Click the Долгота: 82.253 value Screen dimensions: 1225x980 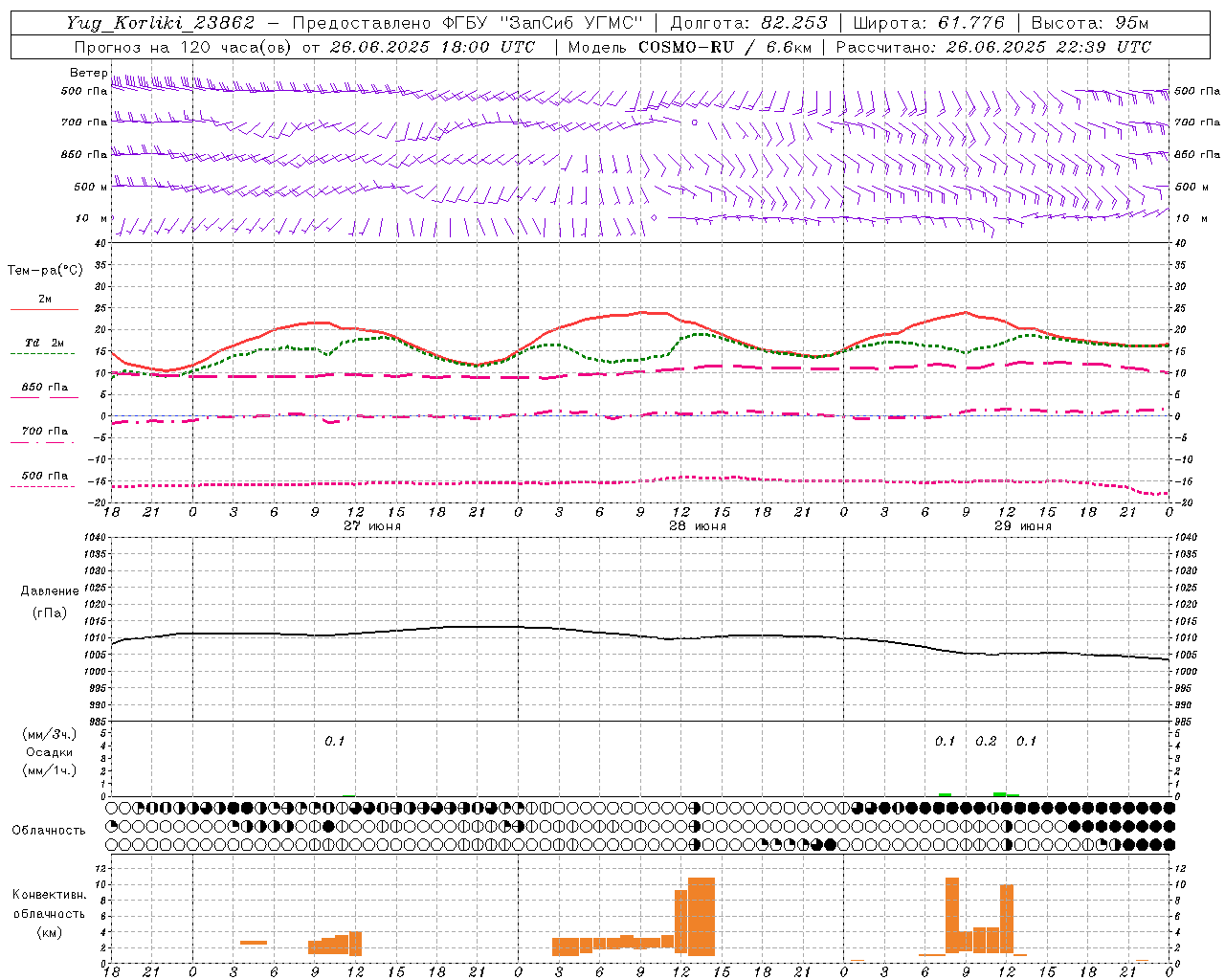[x=748, y=23]
